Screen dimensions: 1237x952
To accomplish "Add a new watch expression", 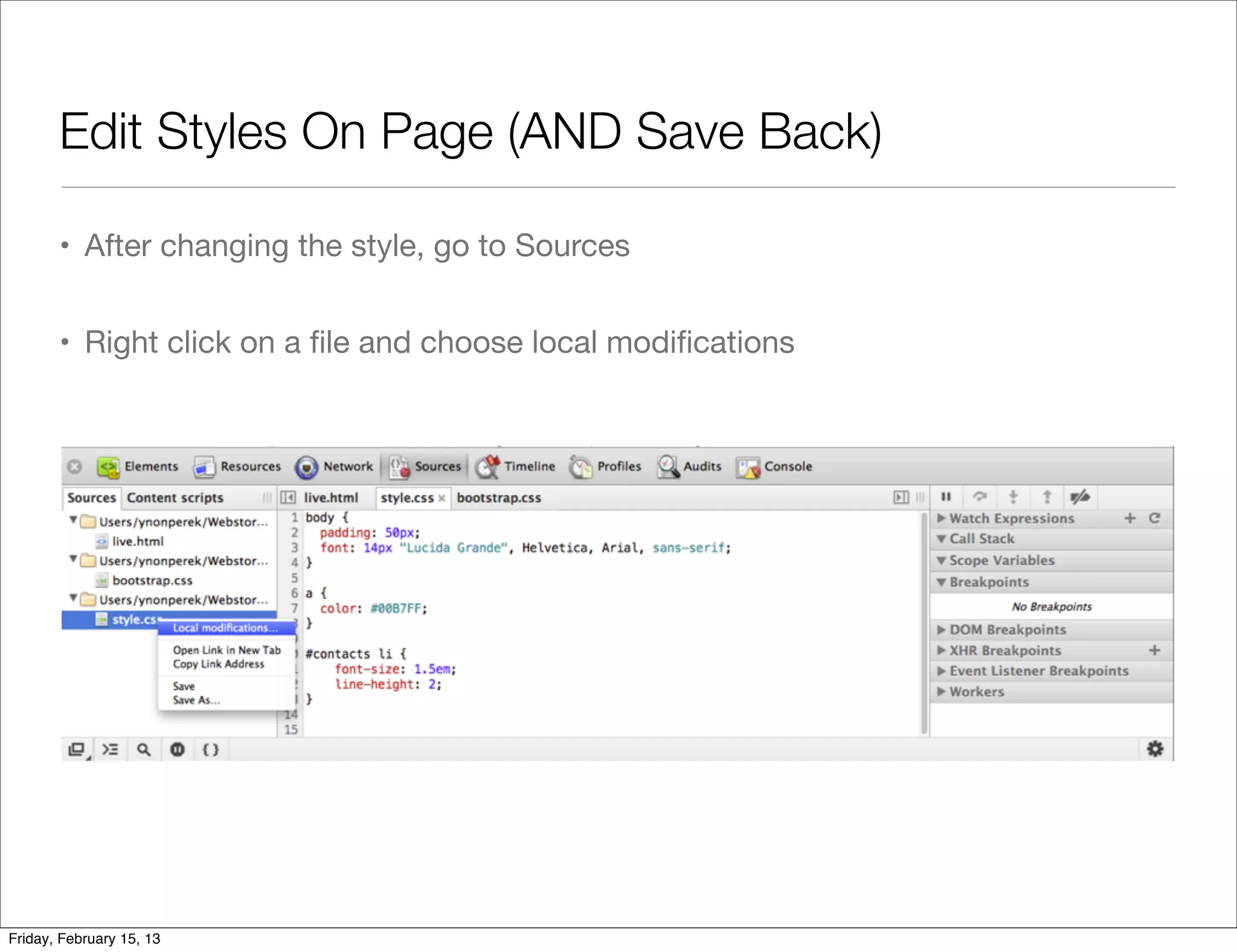I will coord(1130,518).
